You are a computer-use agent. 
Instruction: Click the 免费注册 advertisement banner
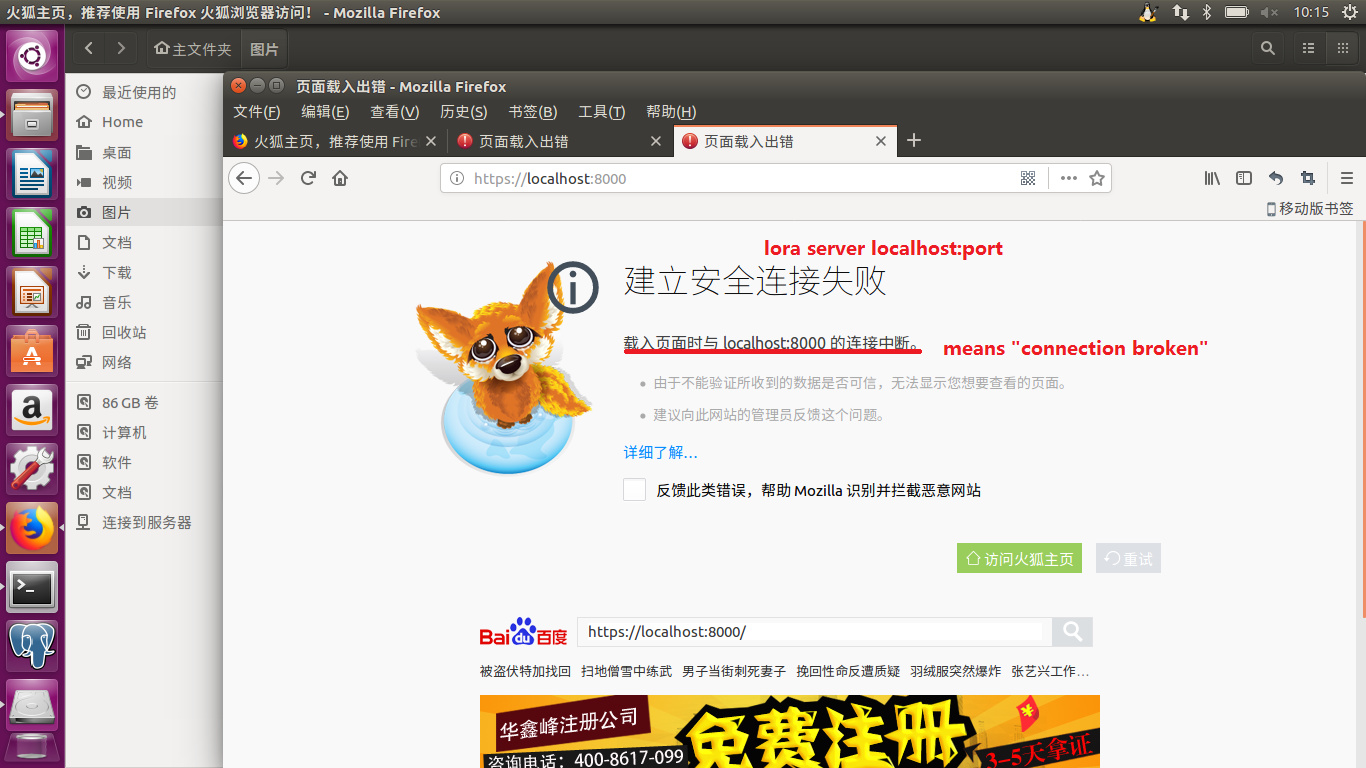[790, 732]
